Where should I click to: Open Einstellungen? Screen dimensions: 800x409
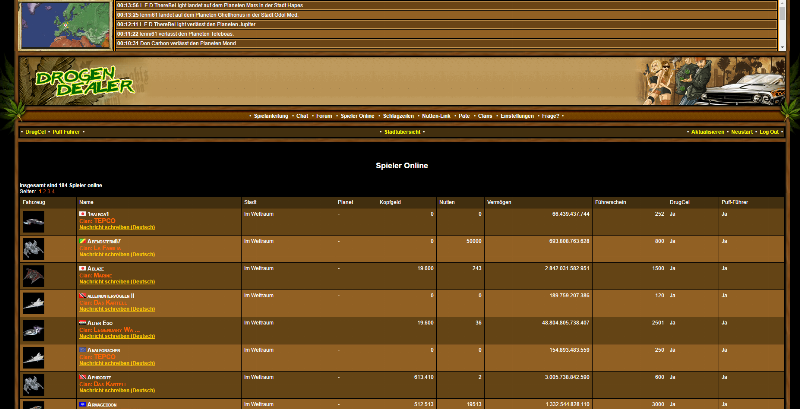pos(517,116)
